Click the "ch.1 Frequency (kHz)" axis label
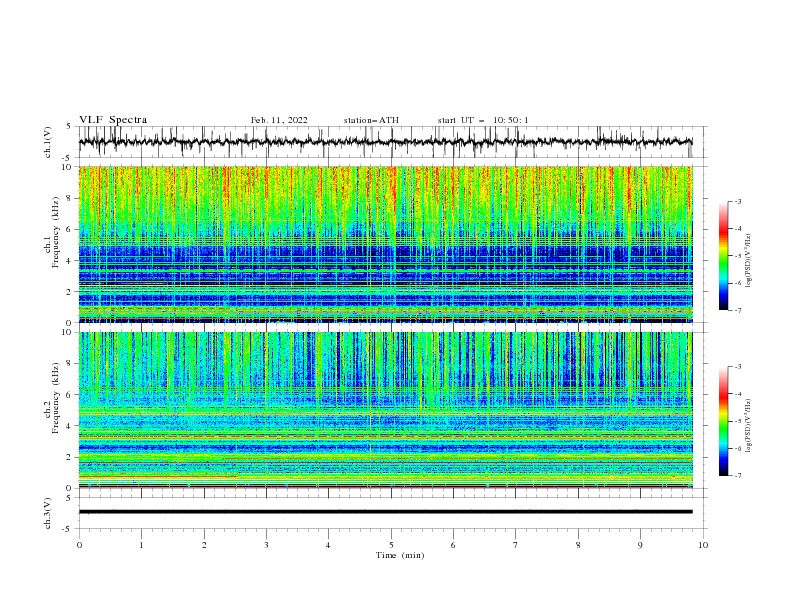 click(53, 233)
